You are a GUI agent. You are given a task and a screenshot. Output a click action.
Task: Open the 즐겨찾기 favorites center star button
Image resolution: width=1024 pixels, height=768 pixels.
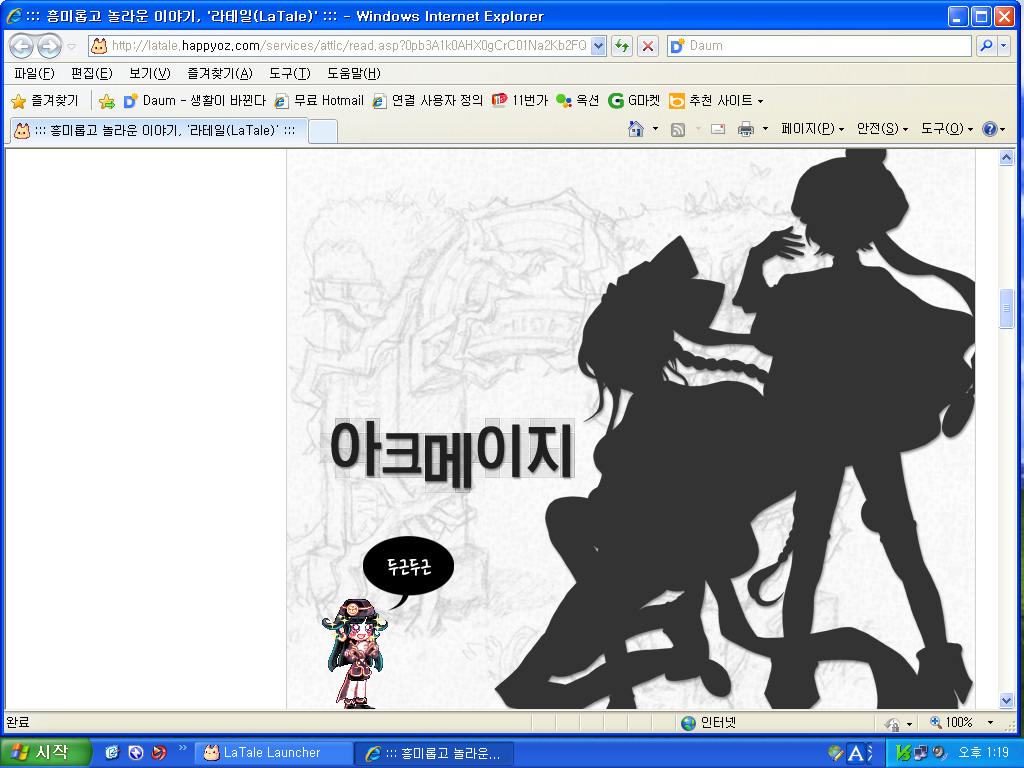(44, 101)
